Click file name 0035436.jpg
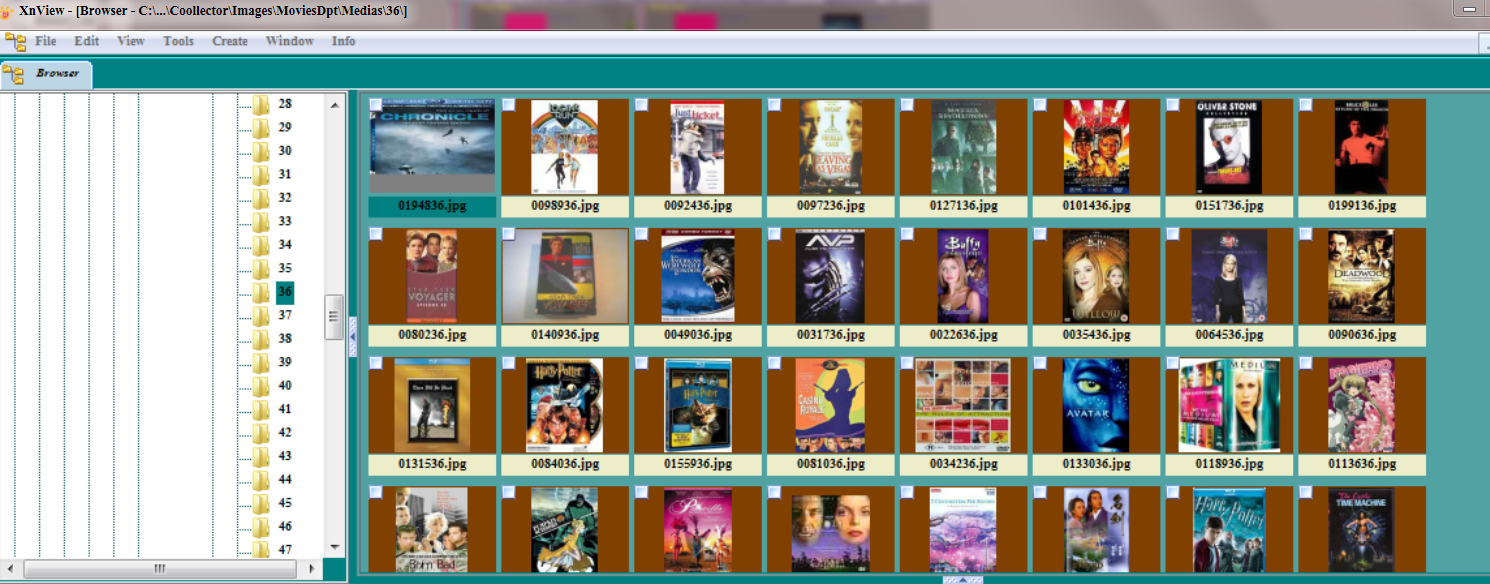Screen dimensions: 1490x584 (1097, 335)
